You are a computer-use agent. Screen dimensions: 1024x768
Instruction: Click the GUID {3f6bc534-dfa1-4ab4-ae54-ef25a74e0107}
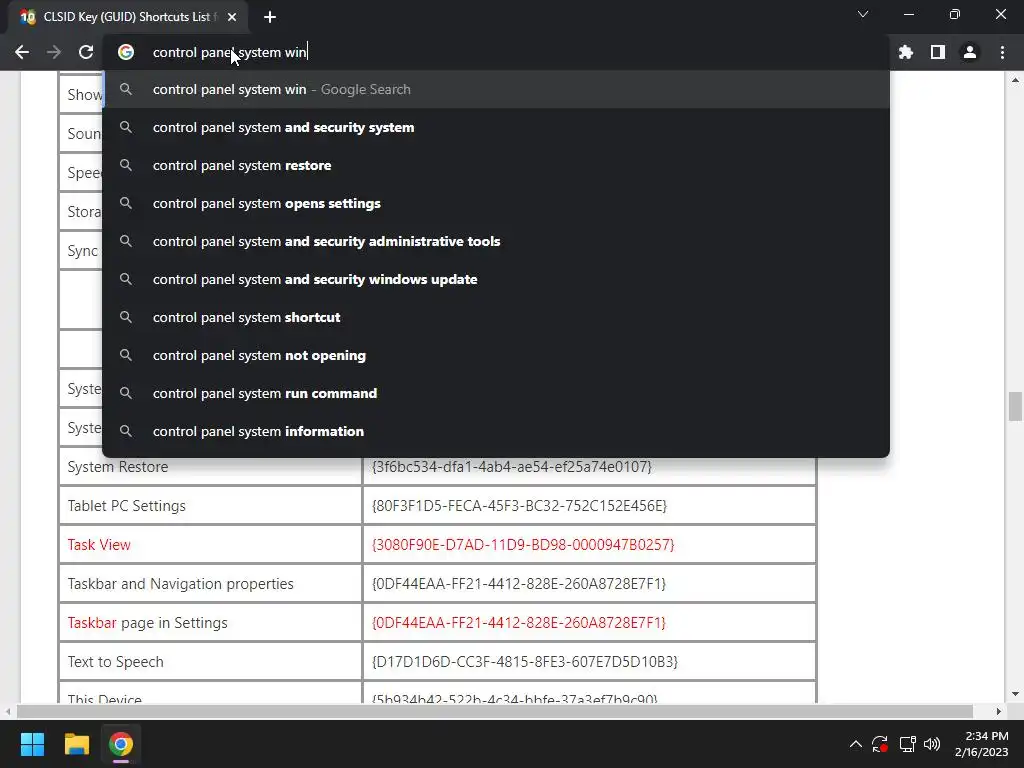tap(511, 467)
